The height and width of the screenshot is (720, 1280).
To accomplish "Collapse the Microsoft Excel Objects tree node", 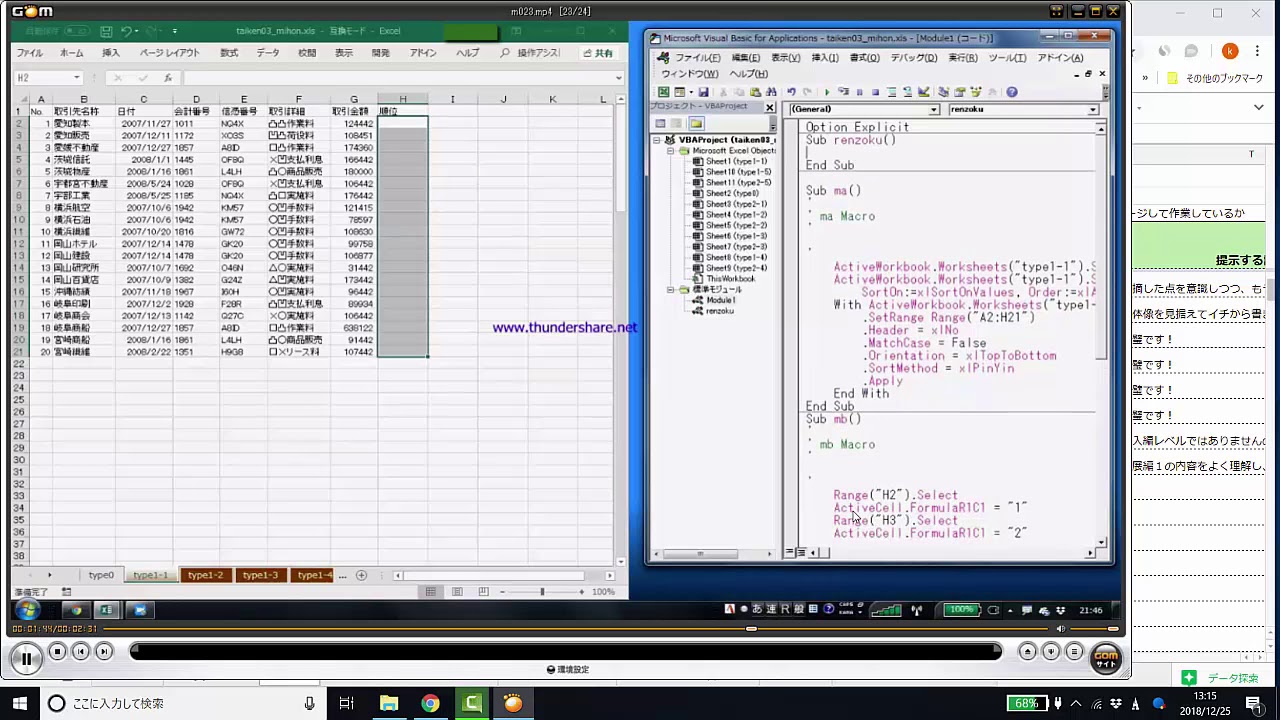I will pos(670,151).
